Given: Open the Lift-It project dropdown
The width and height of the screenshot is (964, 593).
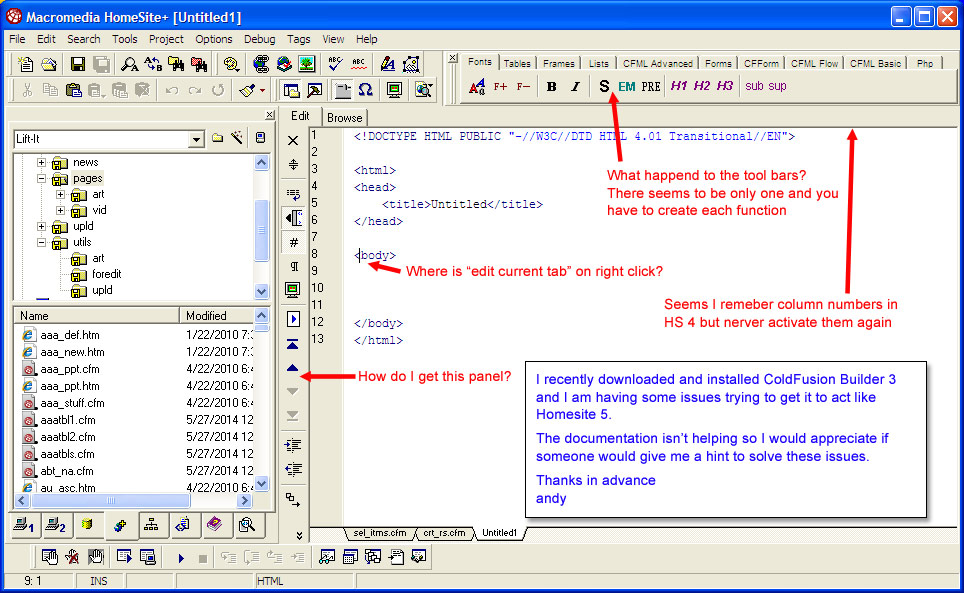Looking at the screenshot, I should (196, 139).
